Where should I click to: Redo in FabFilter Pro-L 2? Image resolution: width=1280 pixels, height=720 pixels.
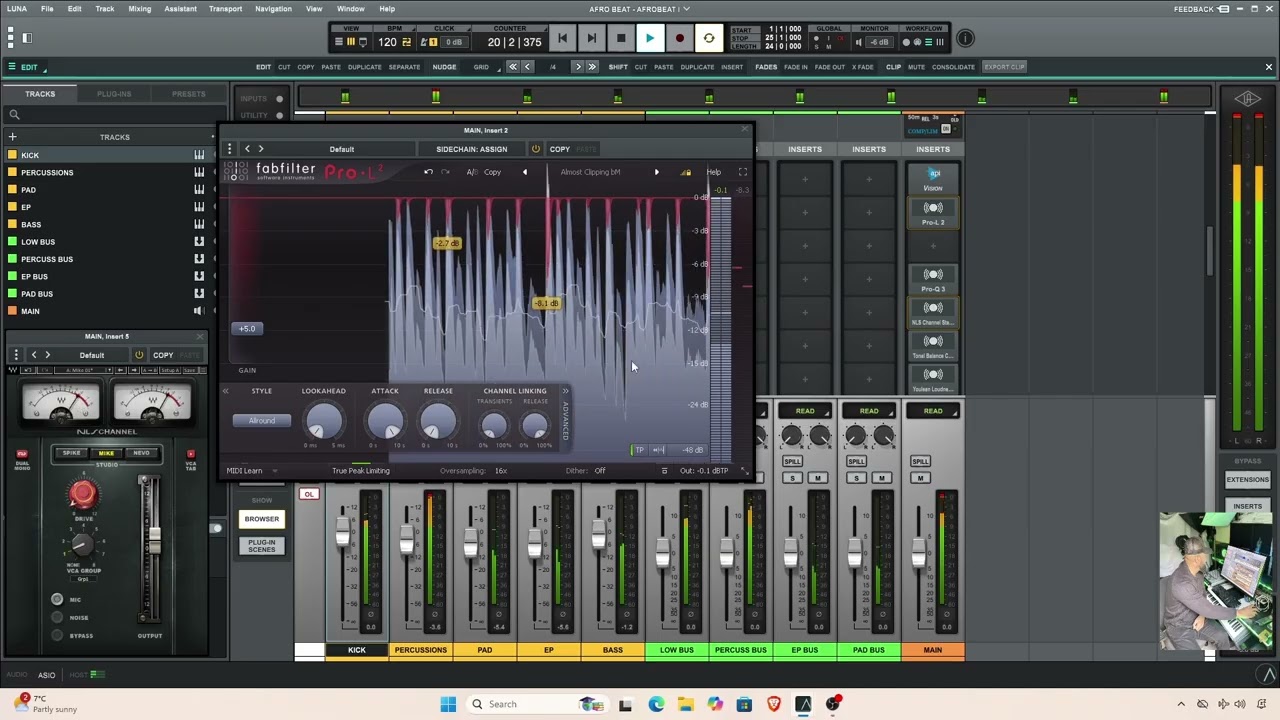[445, 172]
